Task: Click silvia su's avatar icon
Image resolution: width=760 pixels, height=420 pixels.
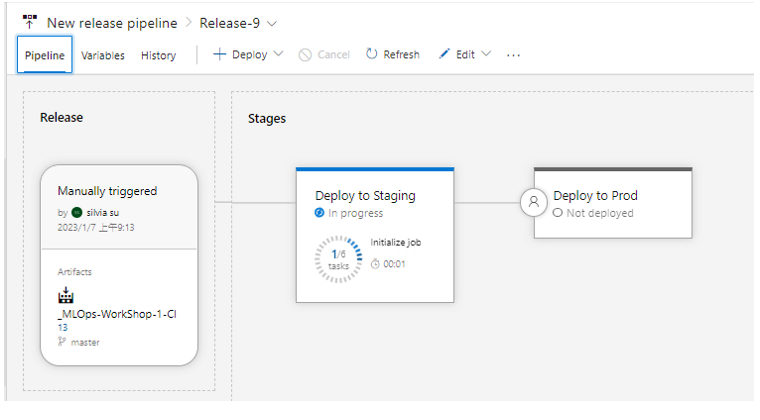Action: 77,213
